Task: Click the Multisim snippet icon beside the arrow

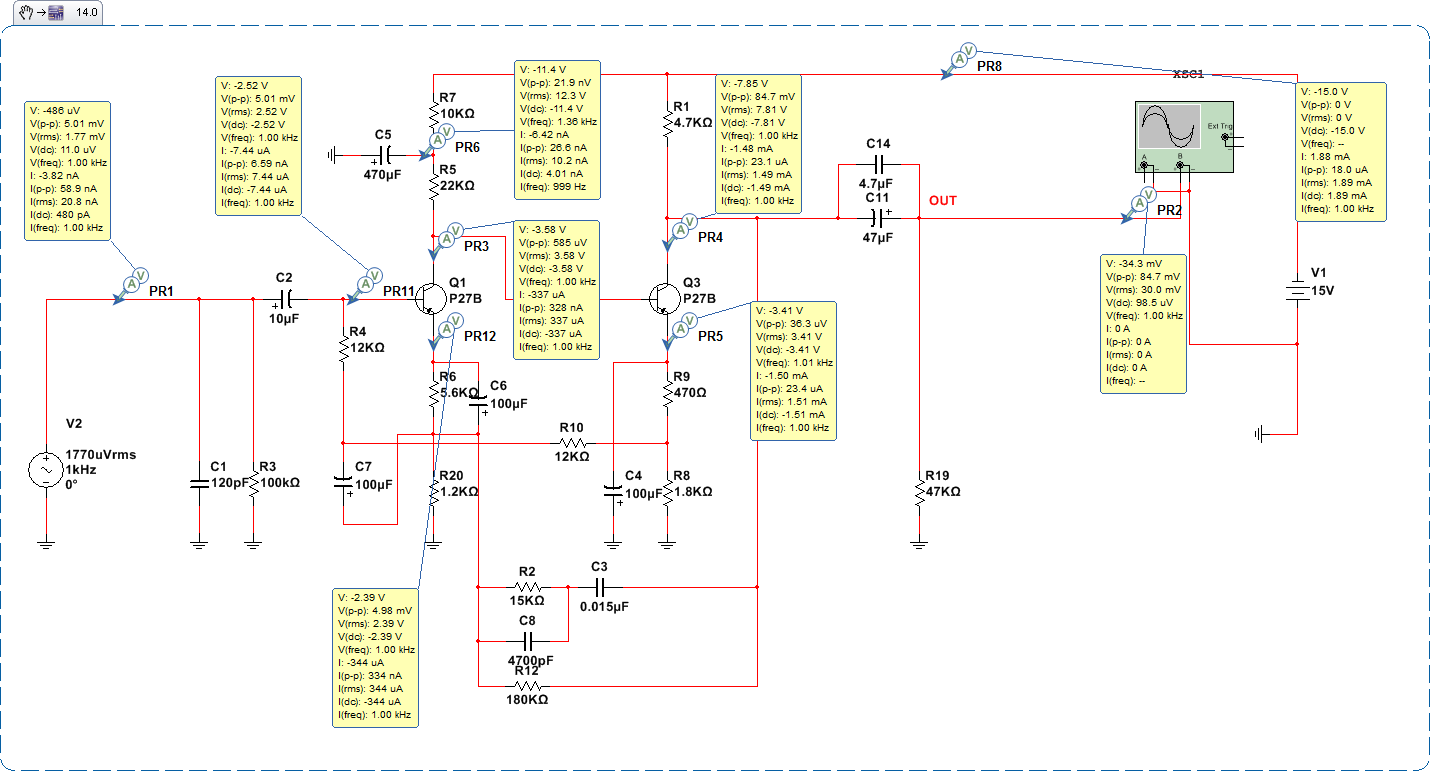Action: tap(55, 13)
